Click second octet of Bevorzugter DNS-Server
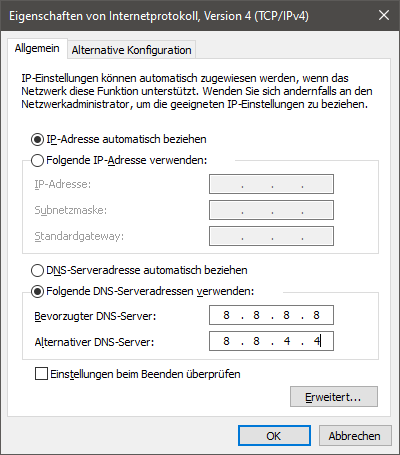400x455 pixels. click(256, 315)
